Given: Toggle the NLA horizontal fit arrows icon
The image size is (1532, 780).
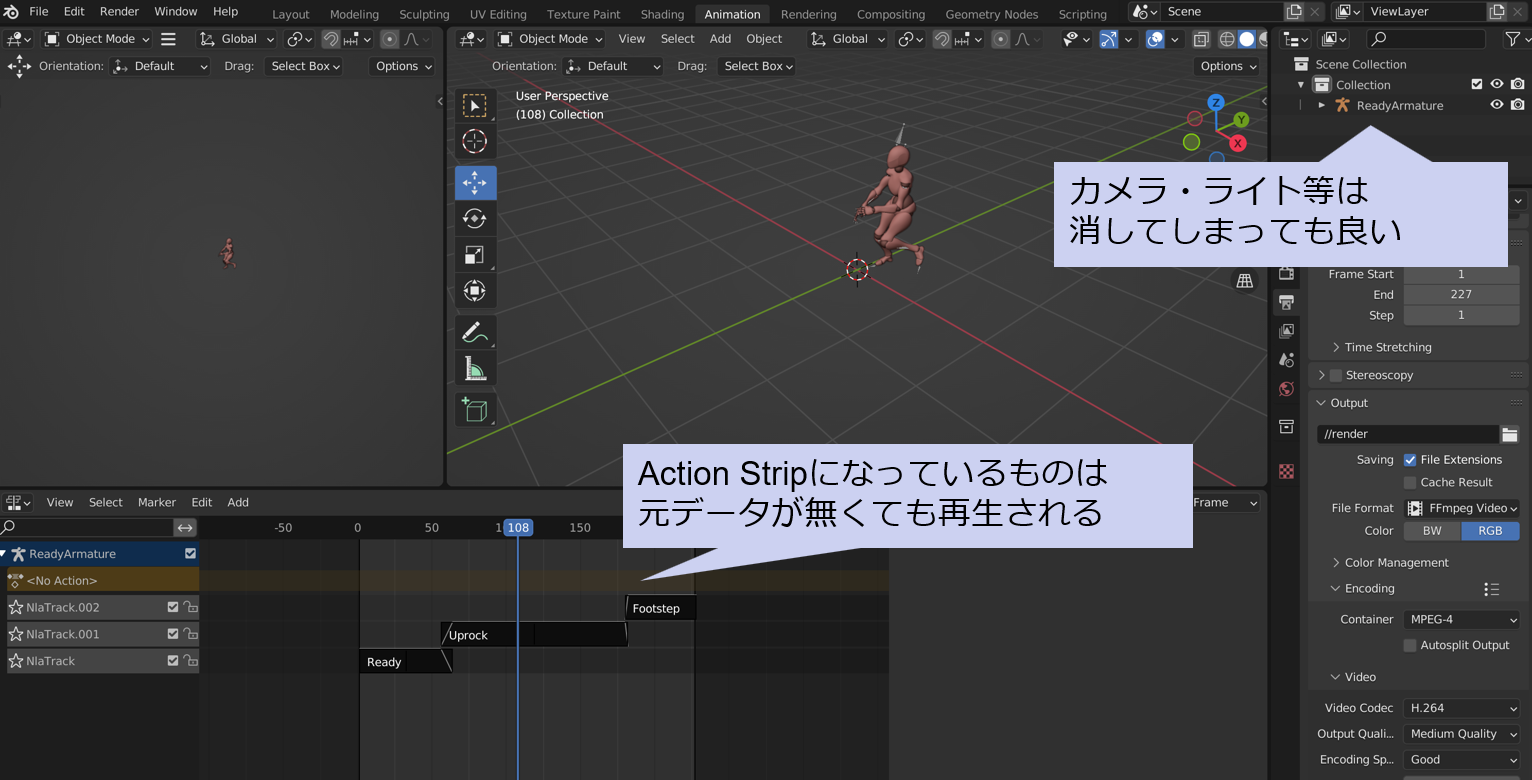Looking at the screenshot, I should (186, 528).
